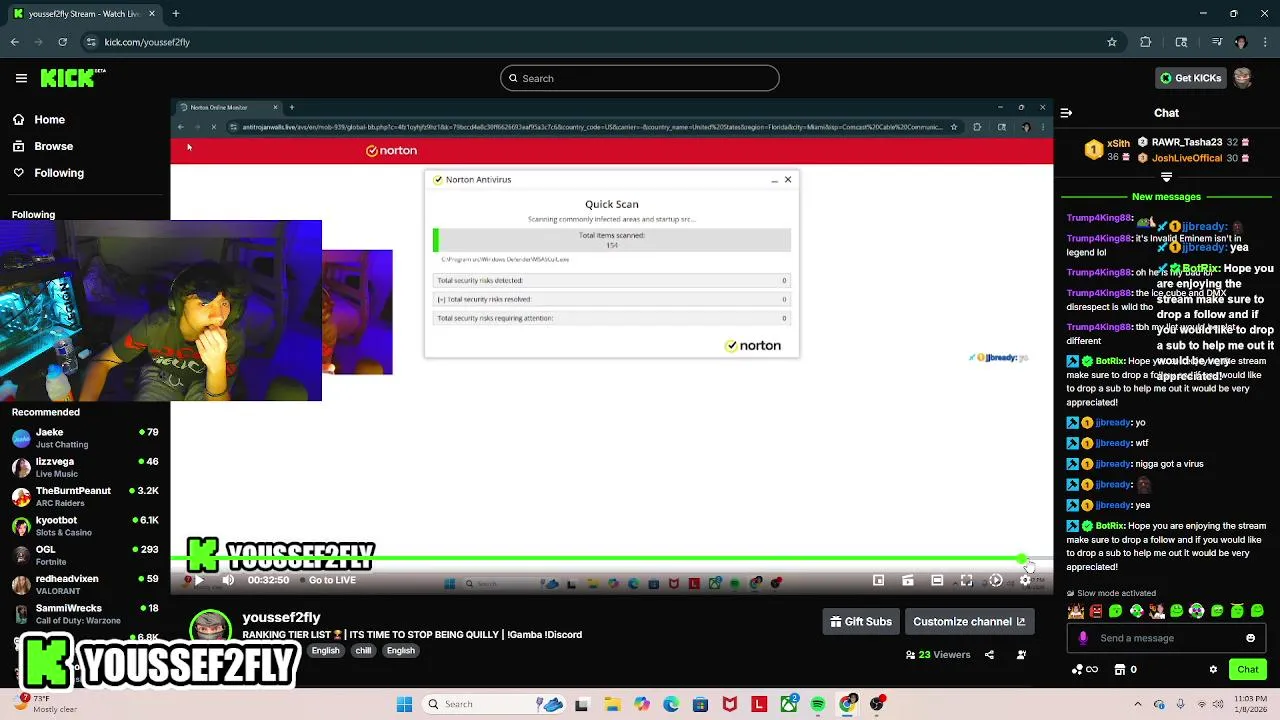Open playback speed icon in player
The width and height of the screenshot is (1280, 720).
tap(996, 580)
